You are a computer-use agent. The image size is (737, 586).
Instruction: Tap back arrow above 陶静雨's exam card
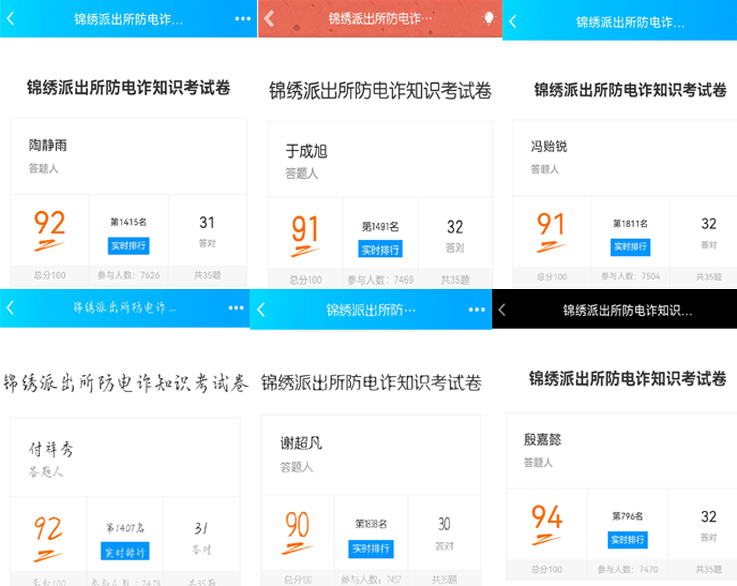point(12,18)
